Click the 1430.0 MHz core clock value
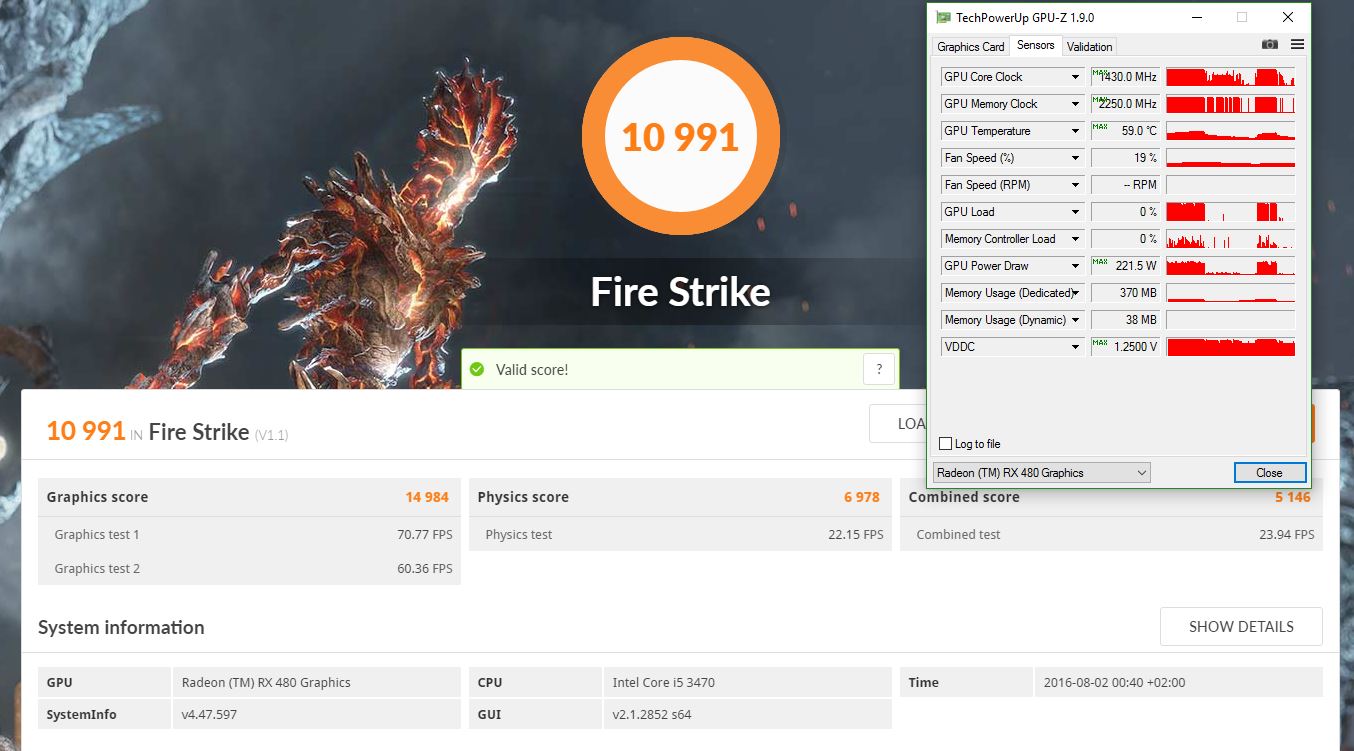The height and width of the screenshot is (751, 1354). [x=1125, y=77]
